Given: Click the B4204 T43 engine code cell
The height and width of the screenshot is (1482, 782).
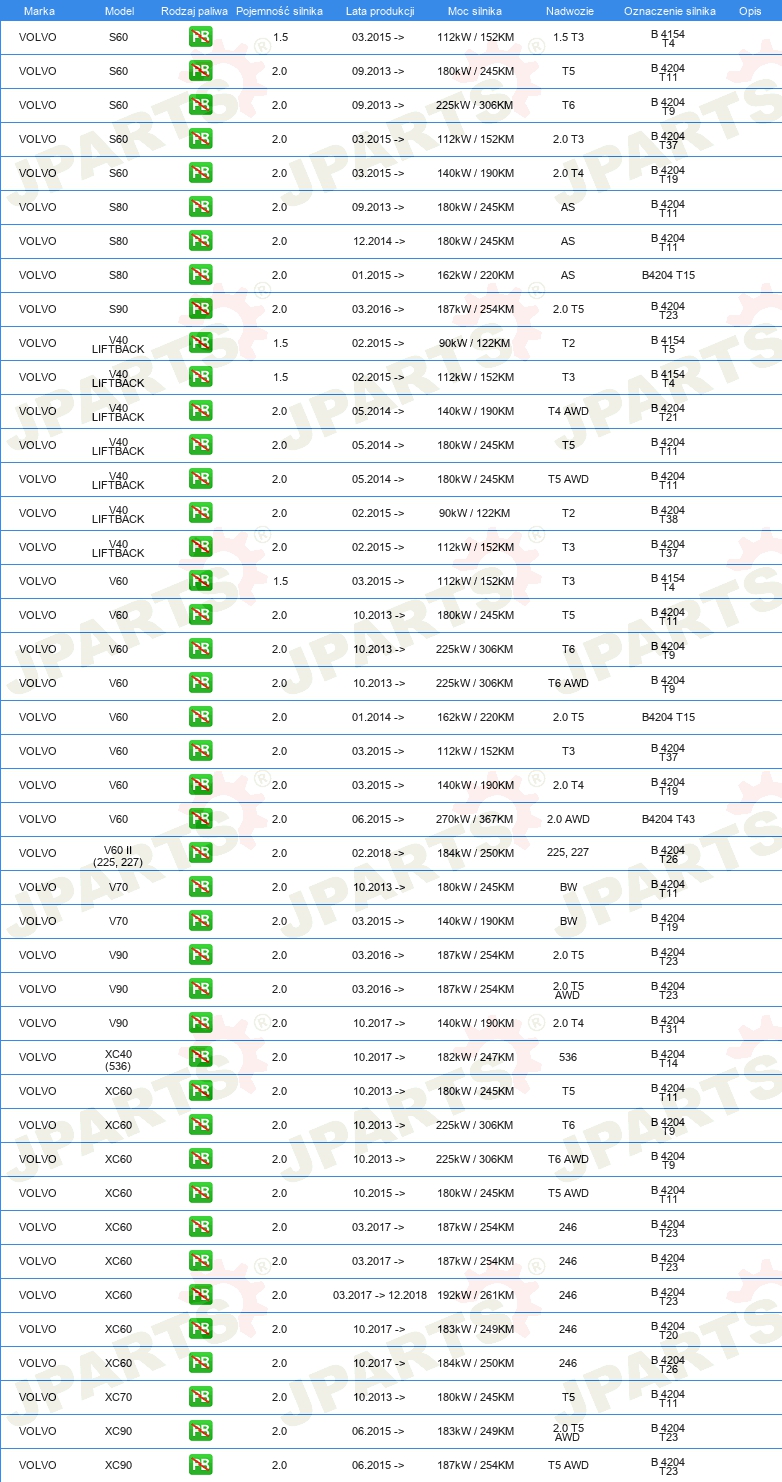Looking at the screenshot, I should (668, 820).
